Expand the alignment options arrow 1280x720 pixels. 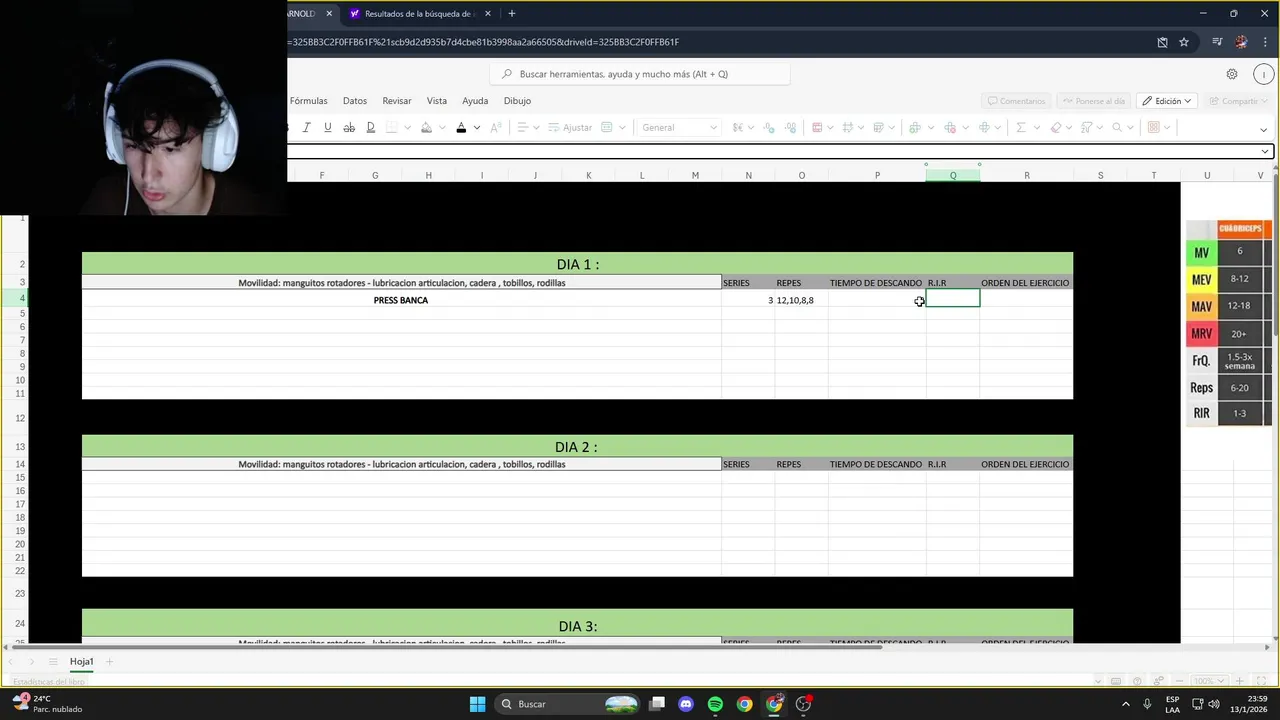pos(537,127)
